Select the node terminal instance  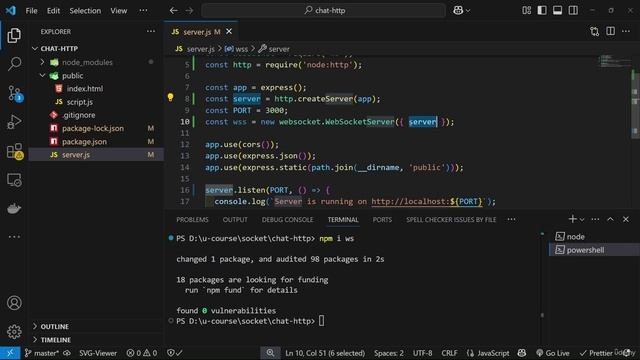tap(594, 237)
